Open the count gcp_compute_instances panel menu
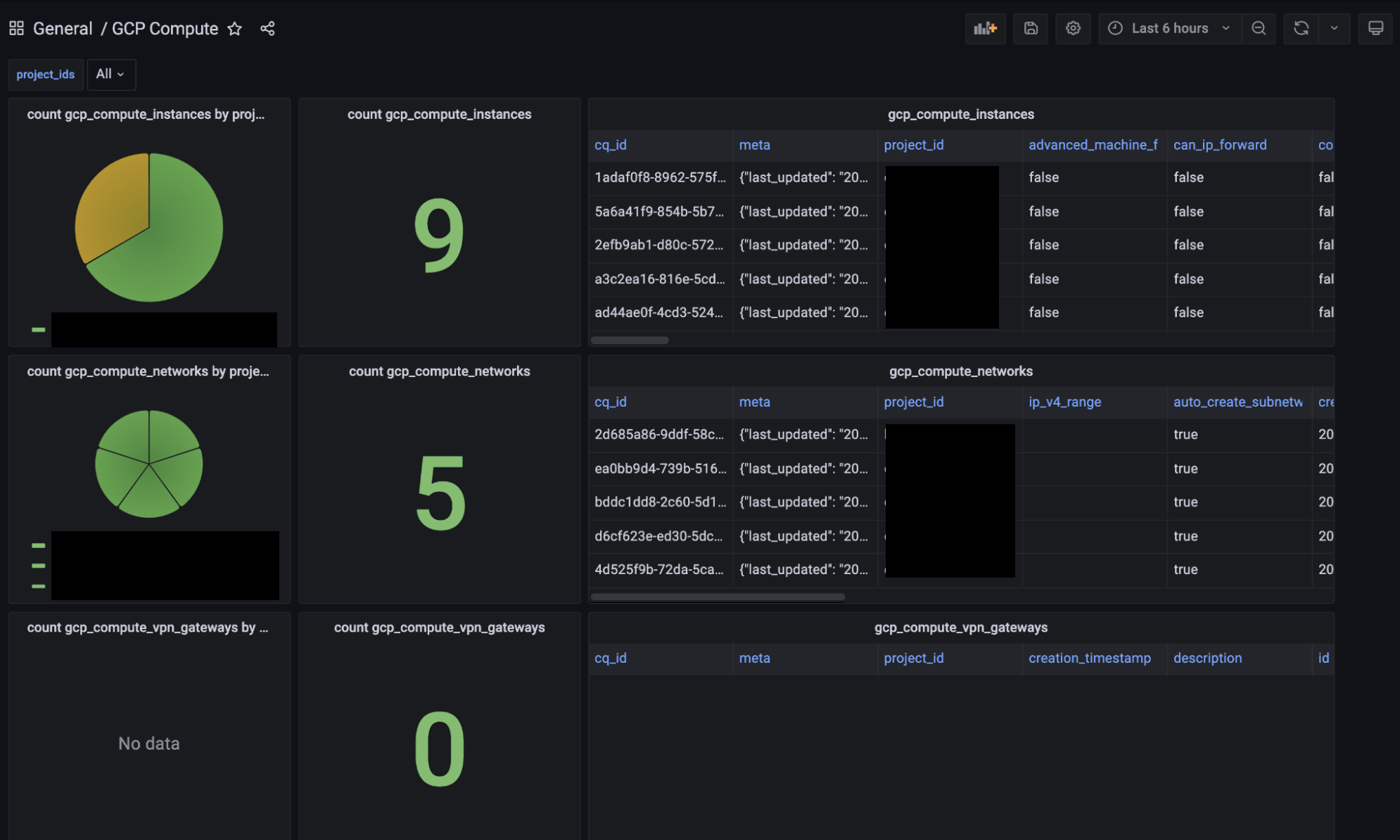The image size is (1400, 840). pyautogui.click(x=439, y=114)
